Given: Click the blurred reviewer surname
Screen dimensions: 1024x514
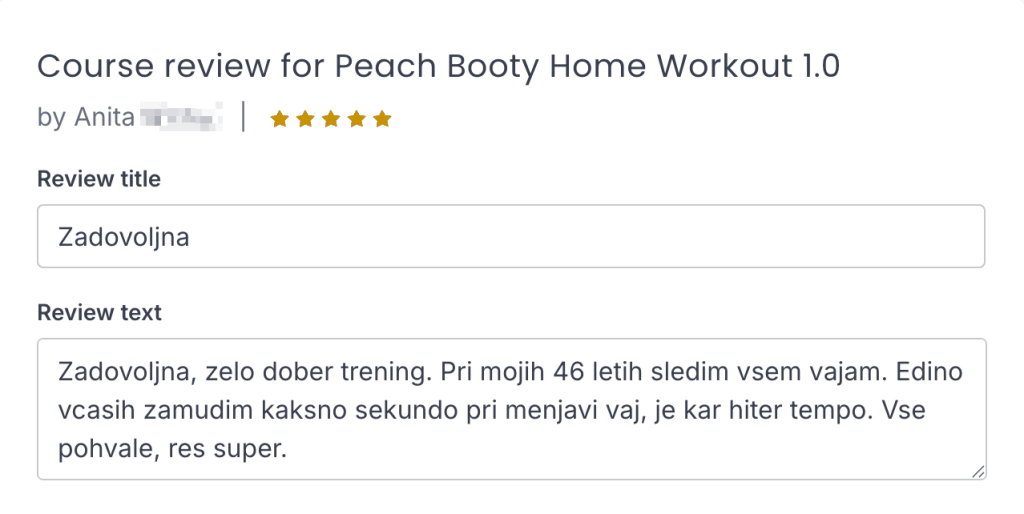Looking at the screenshot, I should tap(180, 118).
